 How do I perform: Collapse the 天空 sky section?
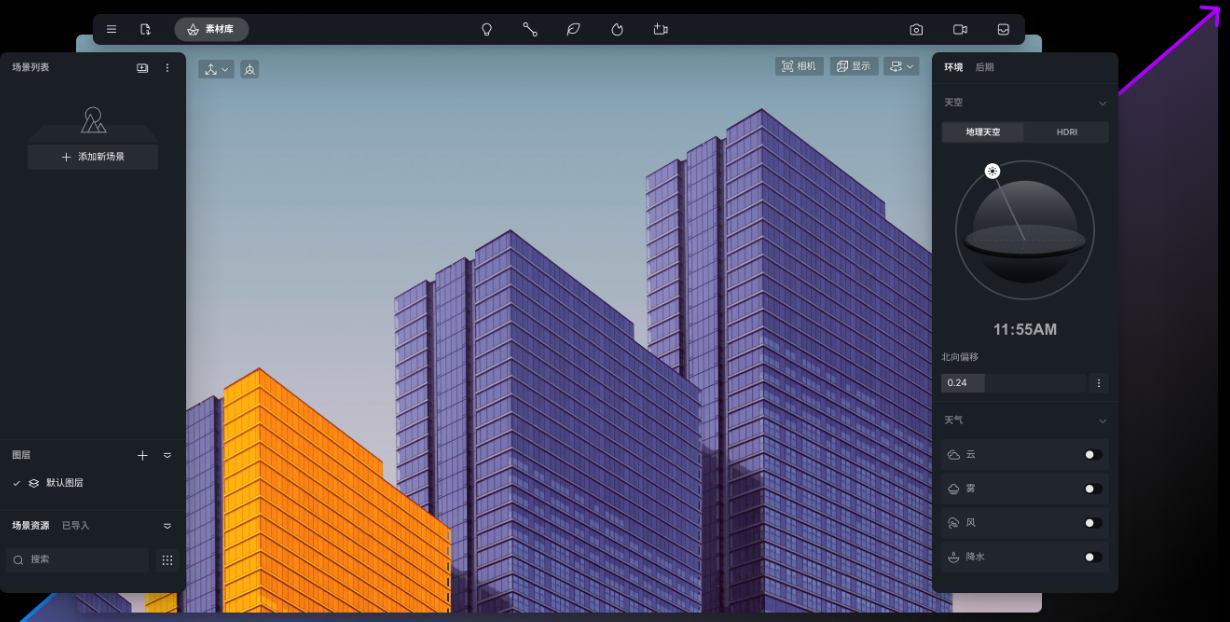(1102, 103)
